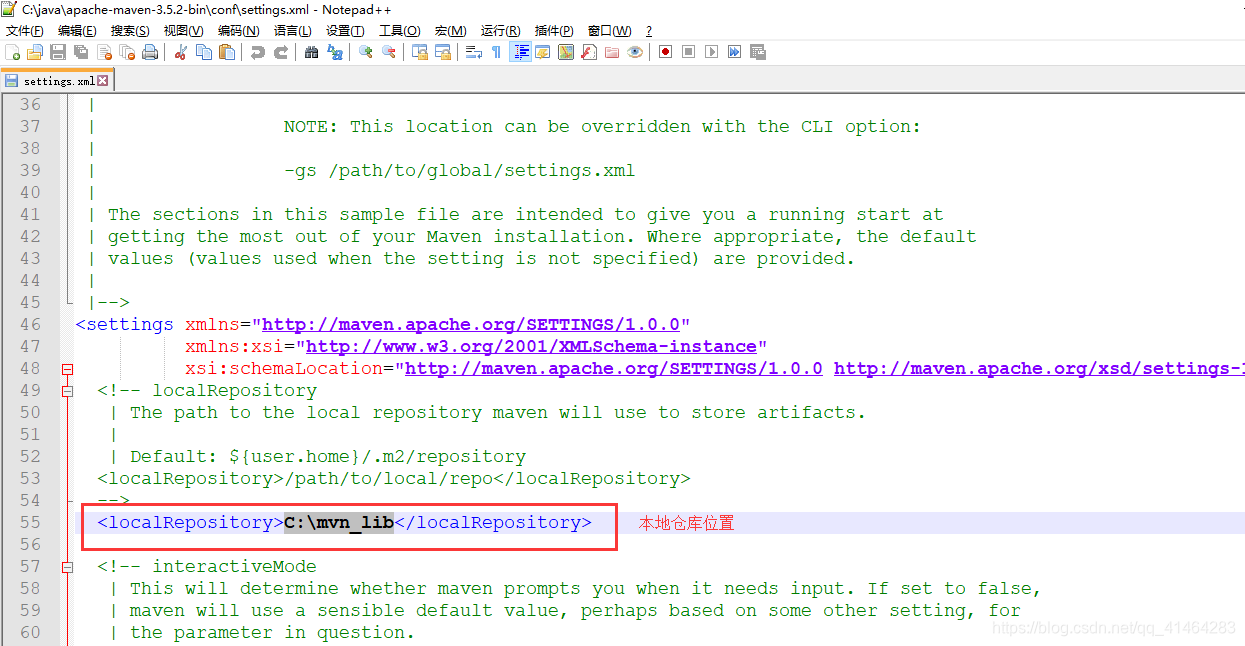
Task: Open the Replace dialog icon
Action: click(x=335, y=52)
